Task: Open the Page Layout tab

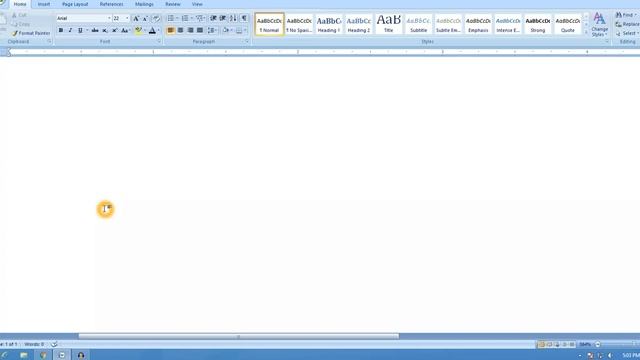Action: click(75, 4)
